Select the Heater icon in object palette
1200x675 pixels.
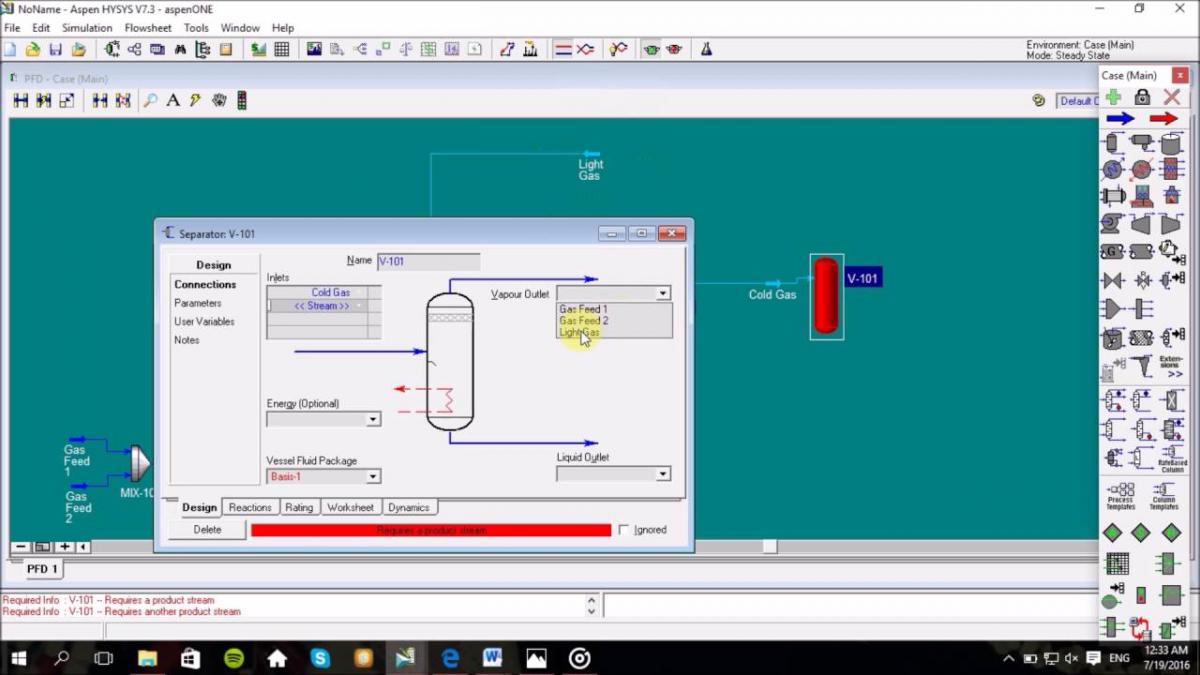[x=1141, y=170]
